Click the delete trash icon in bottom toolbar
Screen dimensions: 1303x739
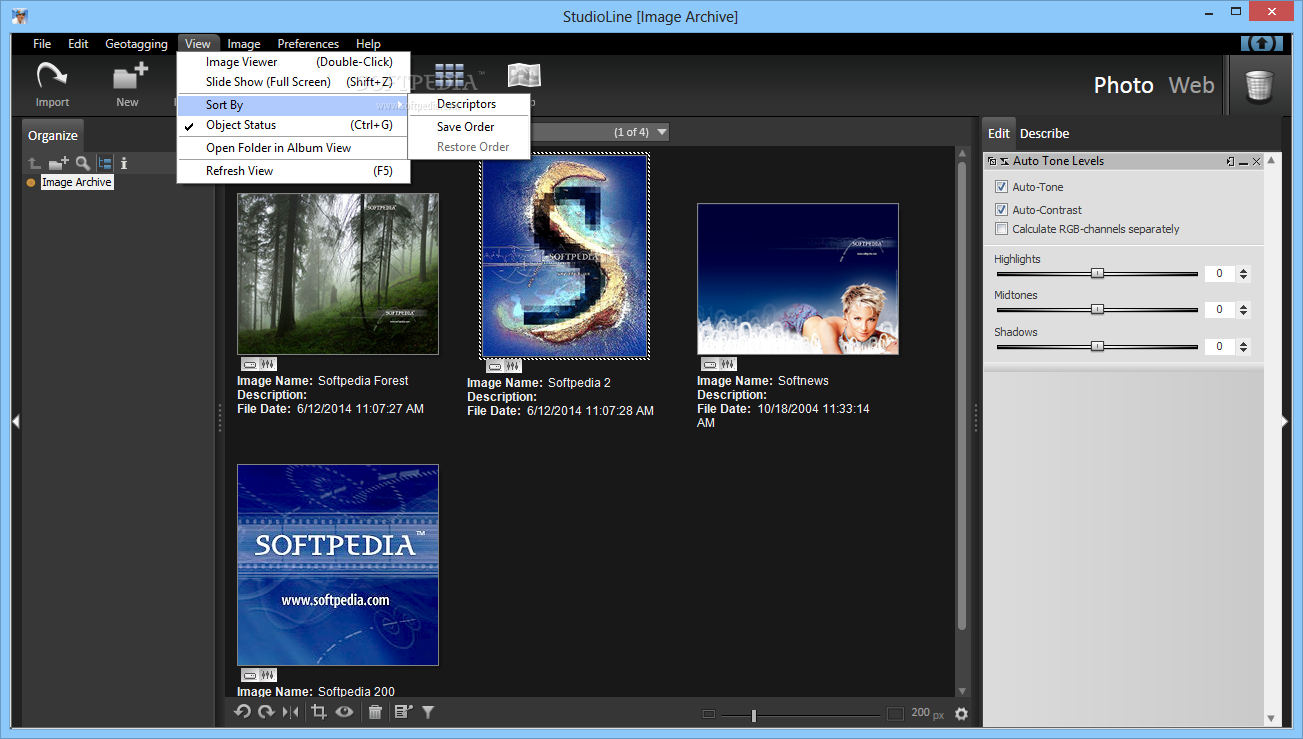pos(375,712)
